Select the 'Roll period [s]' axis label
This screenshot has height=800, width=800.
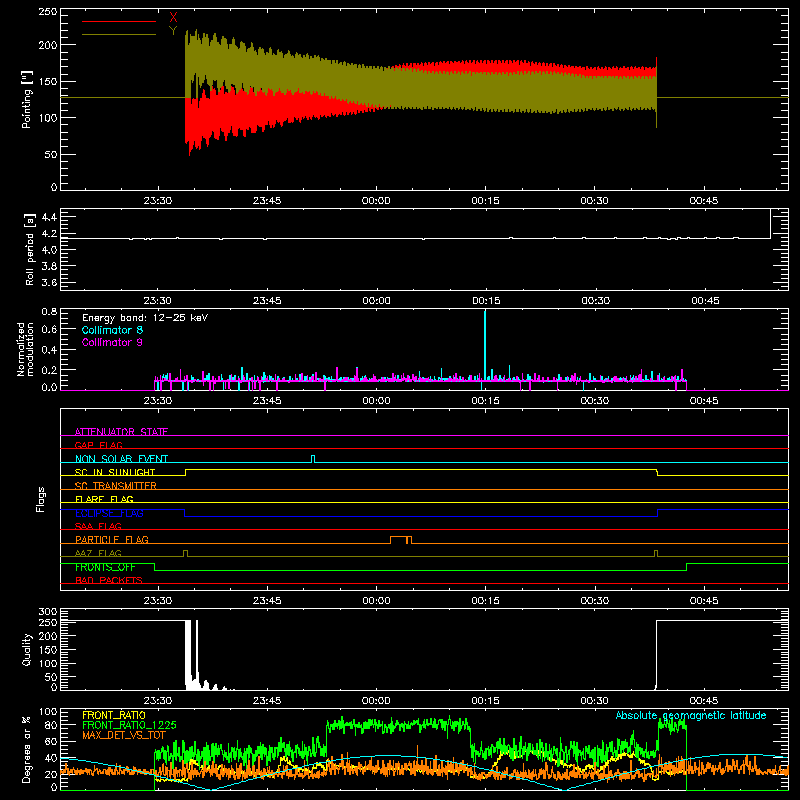[x=30, y=249]
